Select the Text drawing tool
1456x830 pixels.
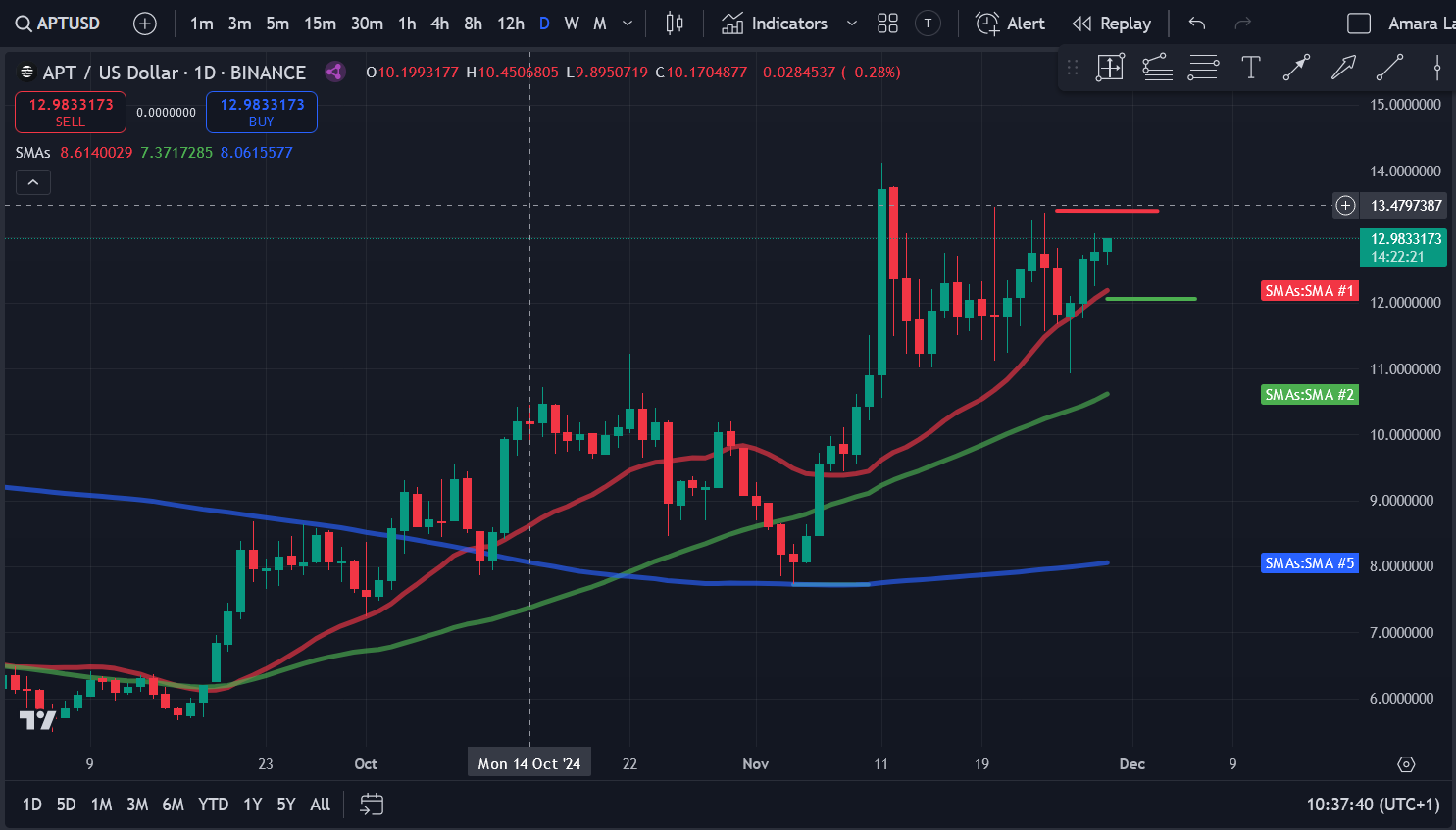tap(1250, 68)
